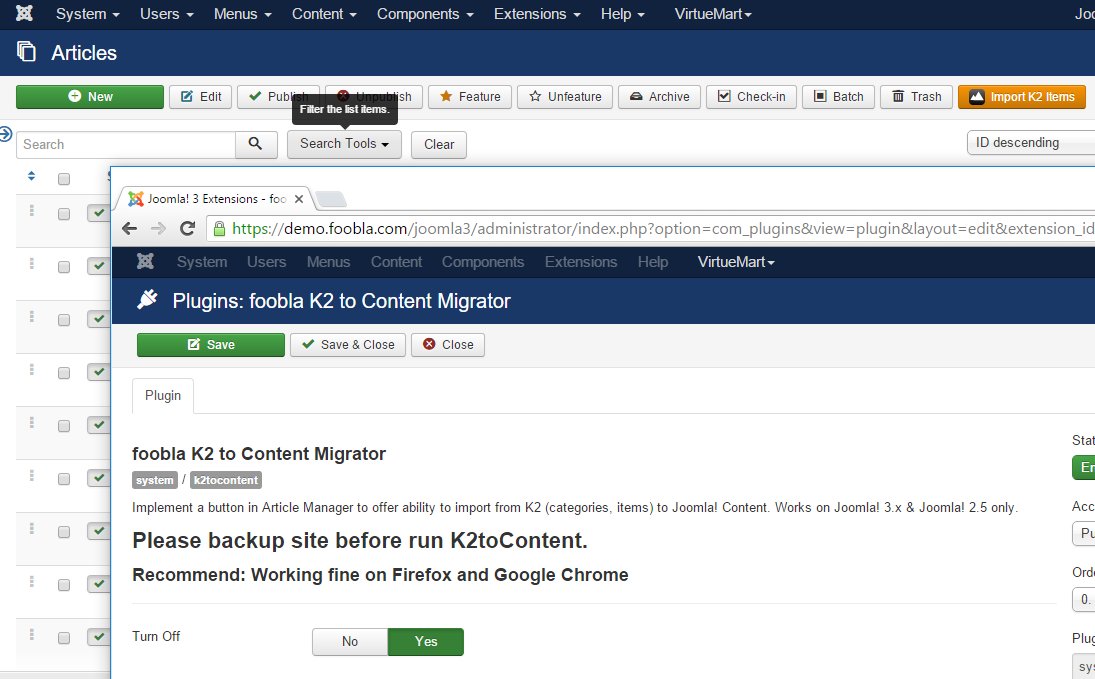
Task: Click the sidebar toggle arrow icon left of the Search field
Action: pos(6,134)
